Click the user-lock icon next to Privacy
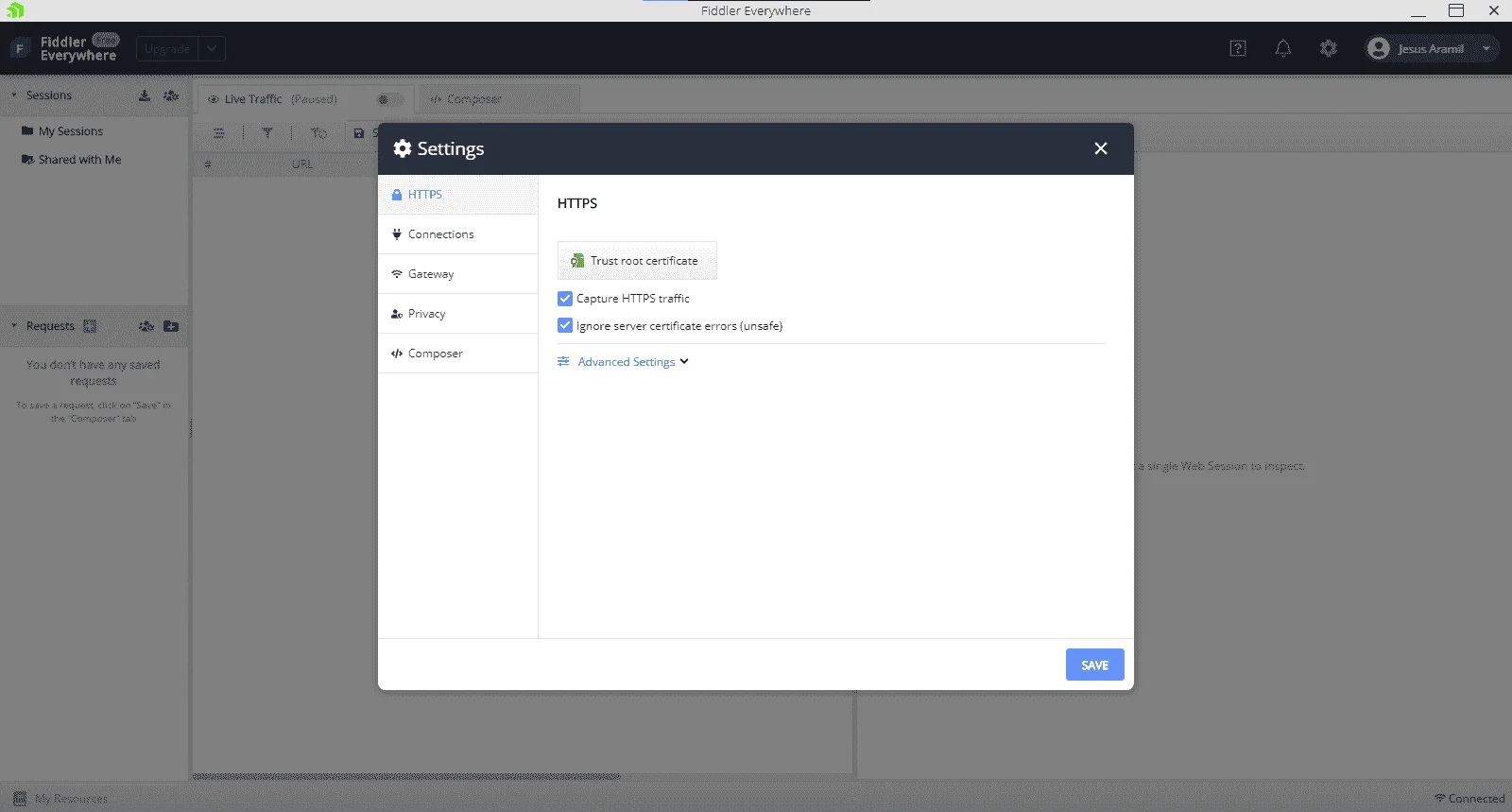The width and height of the screenshot is (1512, 812). click(397, 314)
